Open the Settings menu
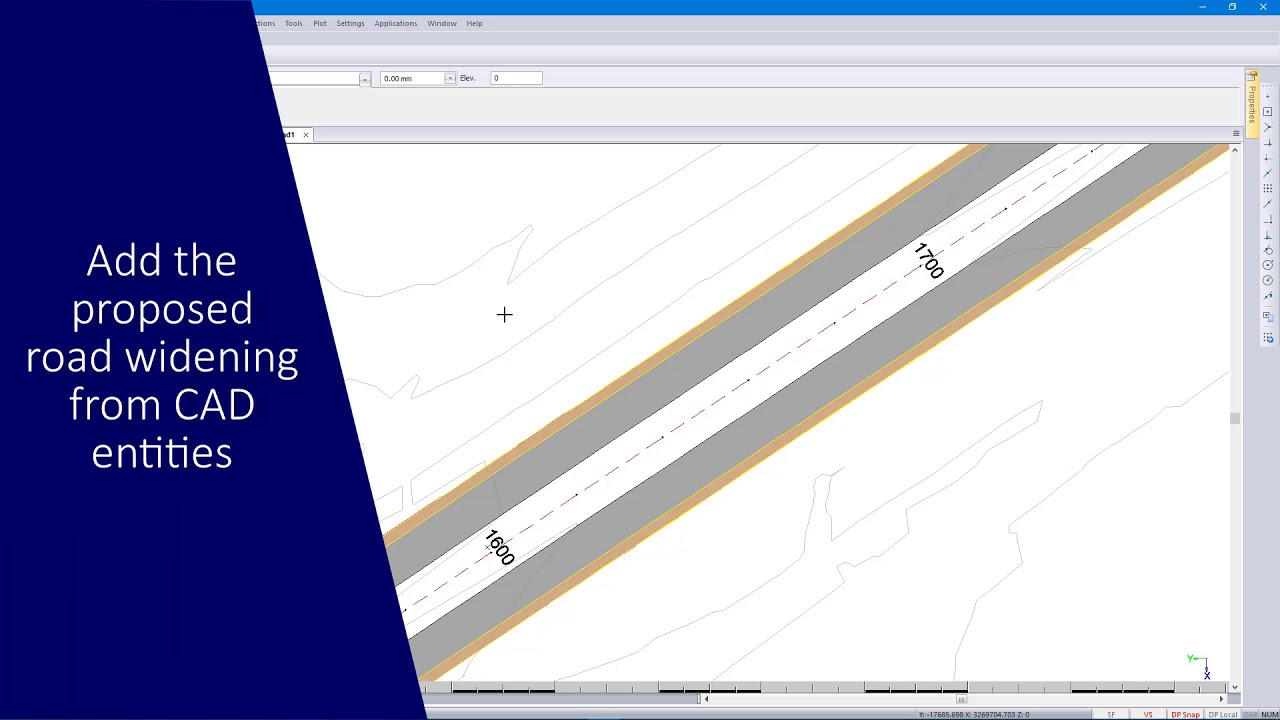The height and width of the screenshot is (720, 1280). pyautogui.click(x=350, y=23)
